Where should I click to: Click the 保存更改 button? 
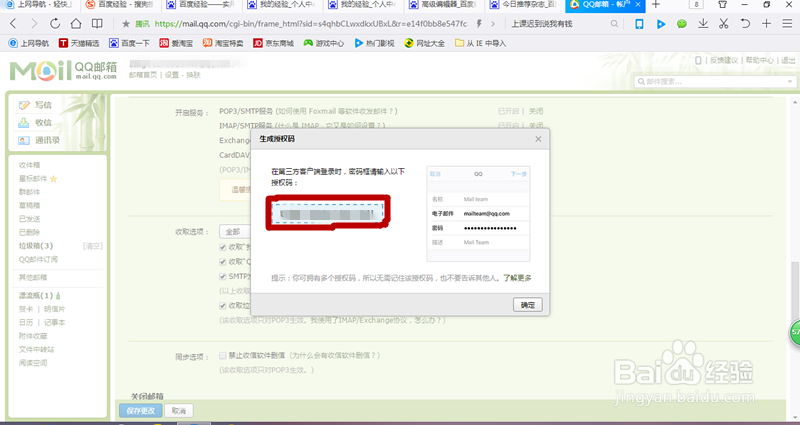[141, 411]
